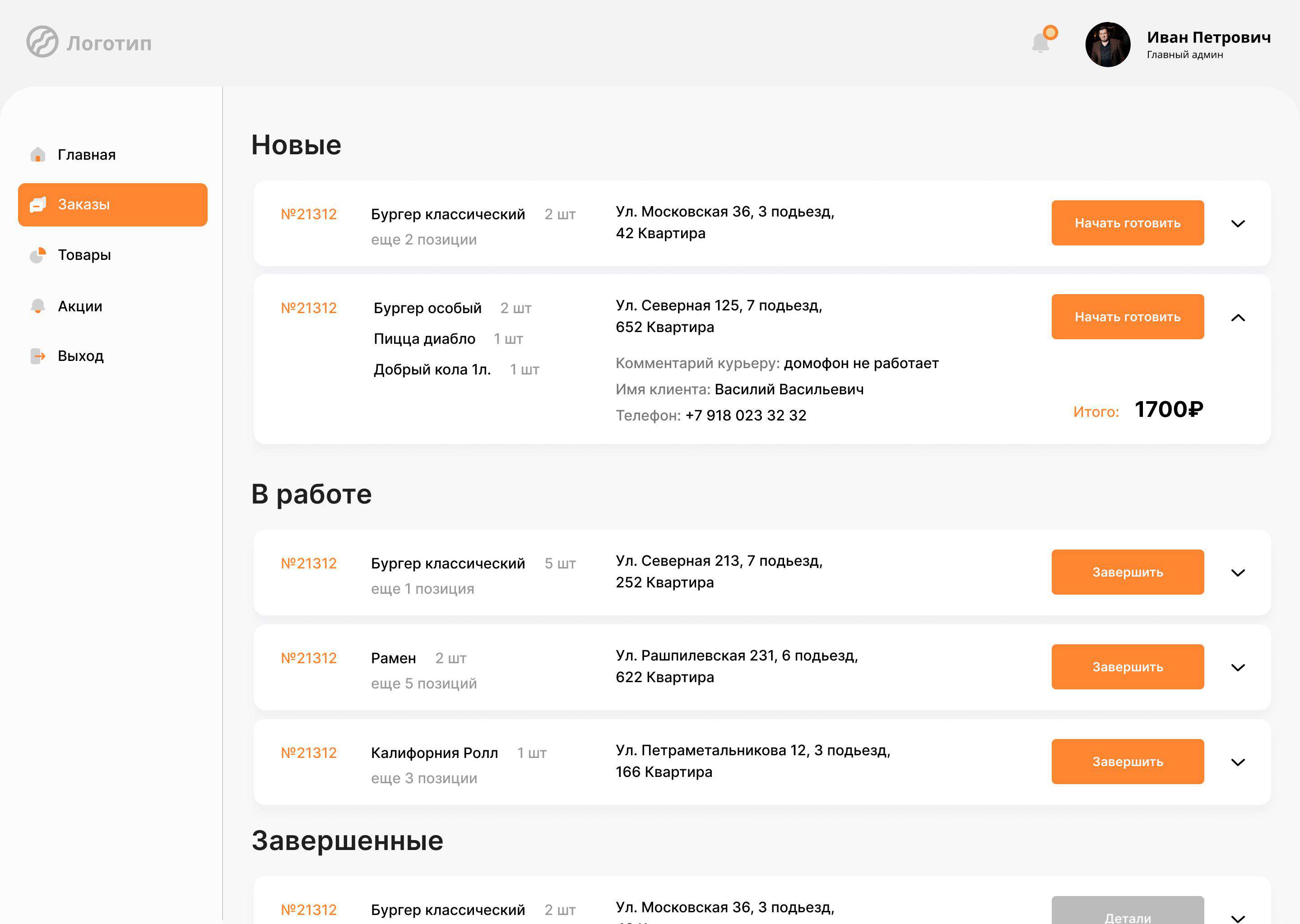The image size is (1300, 924).
Task: Expand the Калифорния Ролл order row
Action: click(1237, 762)
